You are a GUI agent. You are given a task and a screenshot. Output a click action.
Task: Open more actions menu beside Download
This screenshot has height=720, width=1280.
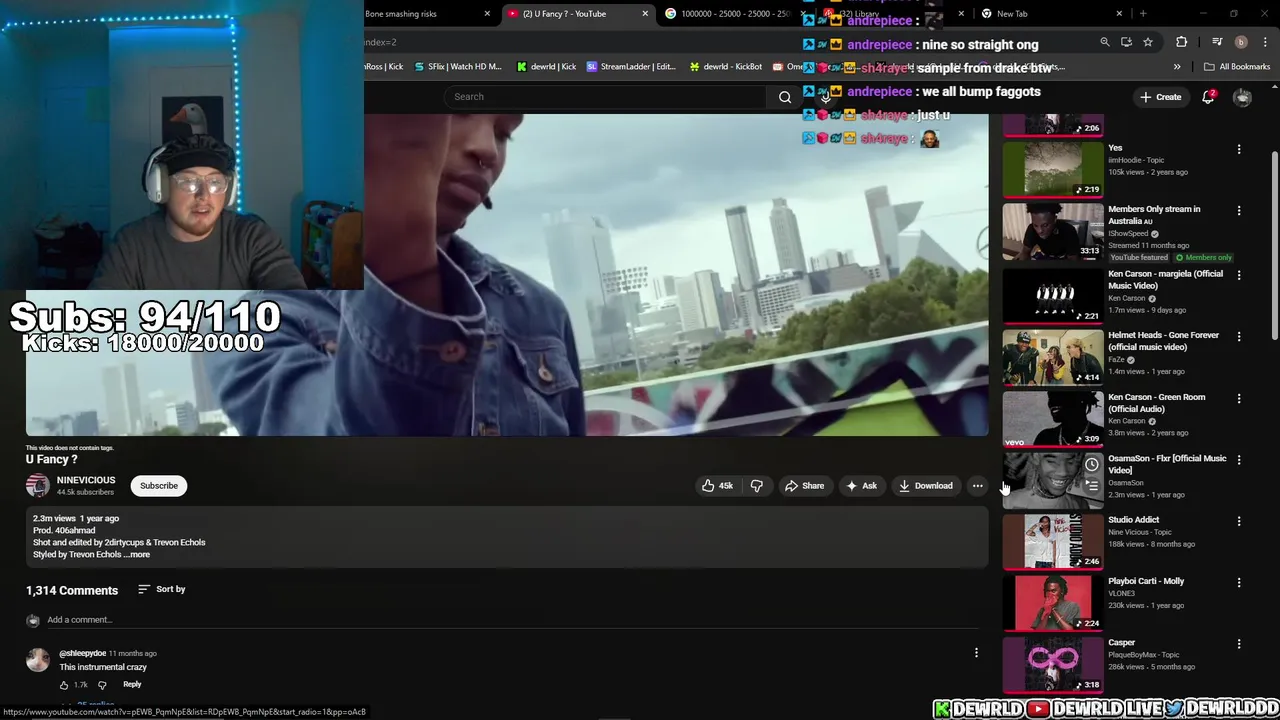pos(977,486)
